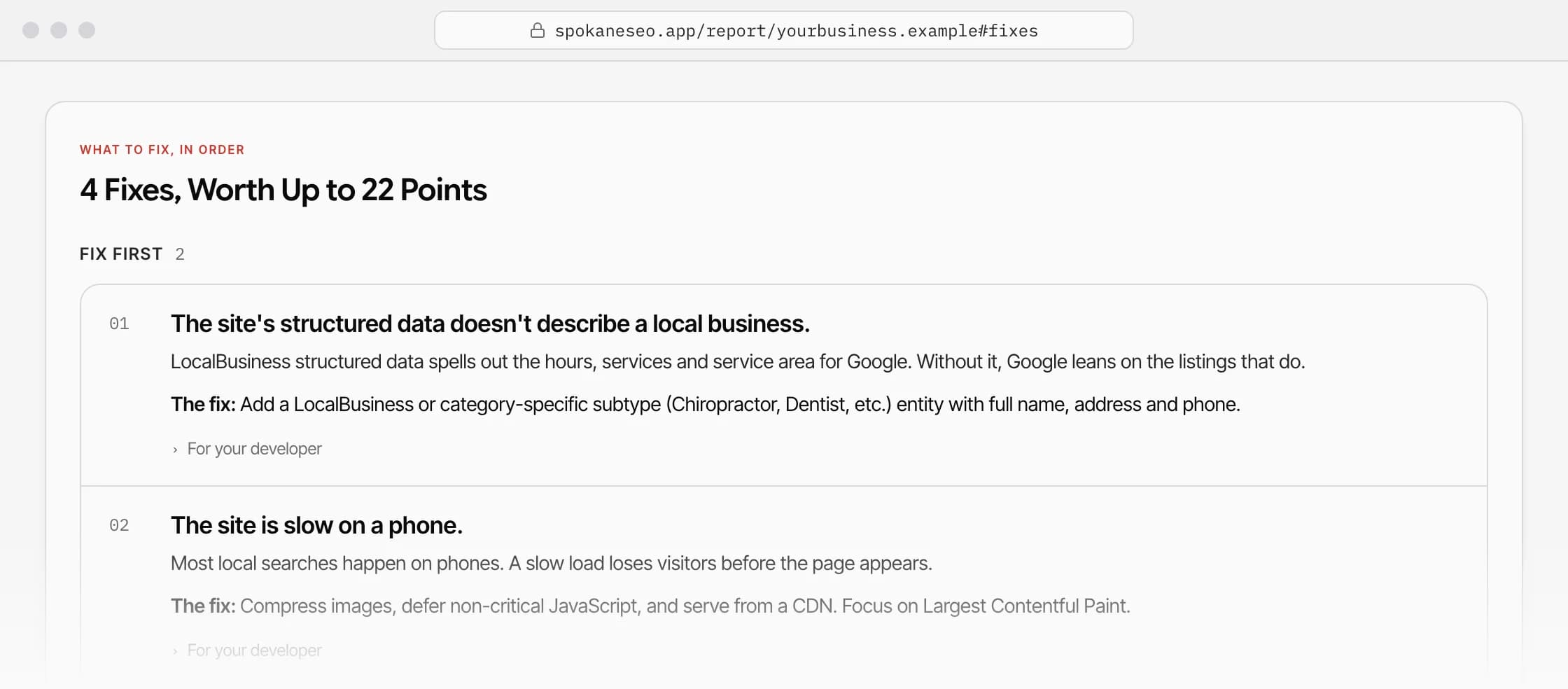Click the first gray window control dot

pyautogui.click(x=31, y=30)
